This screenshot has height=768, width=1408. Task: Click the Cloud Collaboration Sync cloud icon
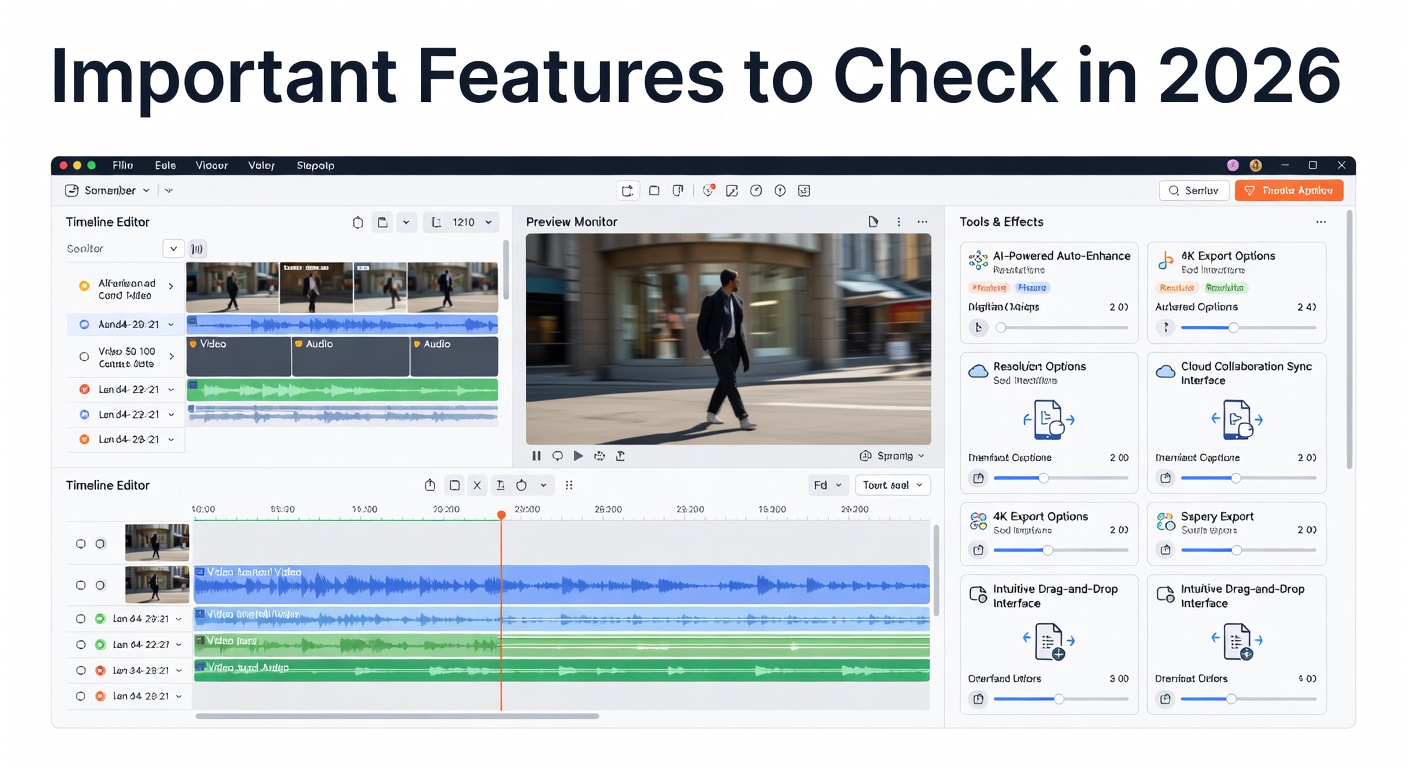(x=1165, y=372)
